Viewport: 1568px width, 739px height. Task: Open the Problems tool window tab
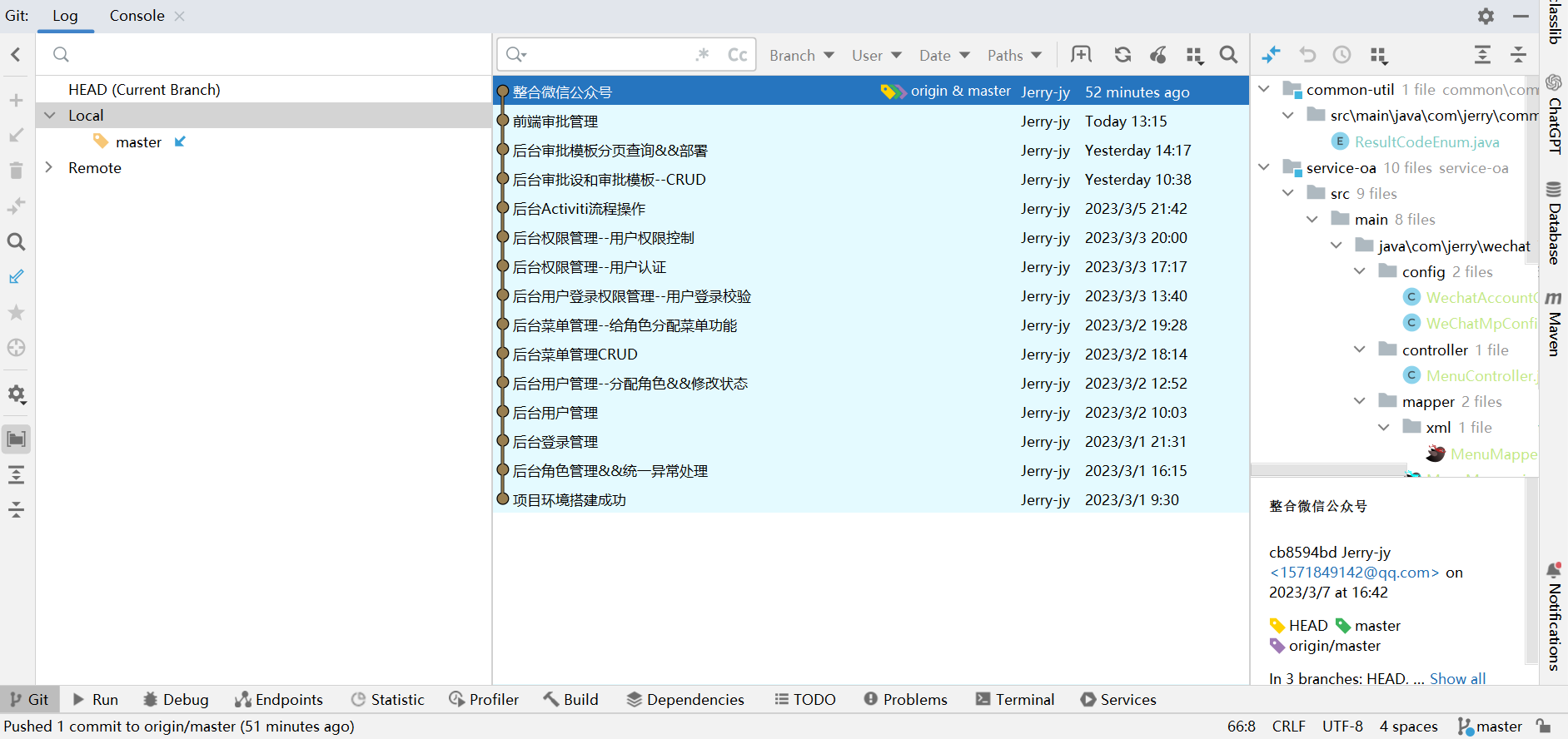(x=905, y=700)
